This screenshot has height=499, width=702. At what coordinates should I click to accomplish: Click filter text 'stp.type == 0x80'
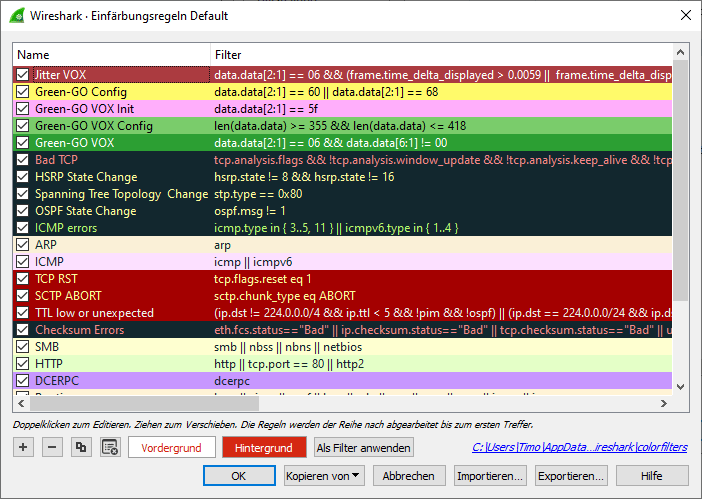tap(258, 194)
